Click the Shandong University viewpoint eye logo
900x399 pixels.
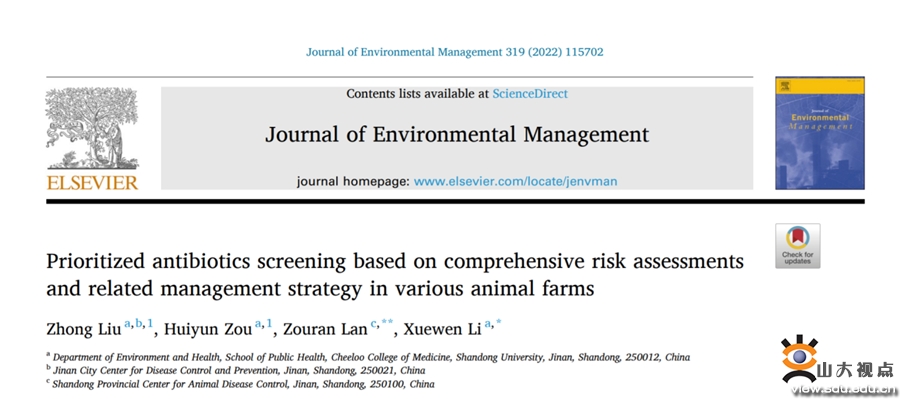799,359
